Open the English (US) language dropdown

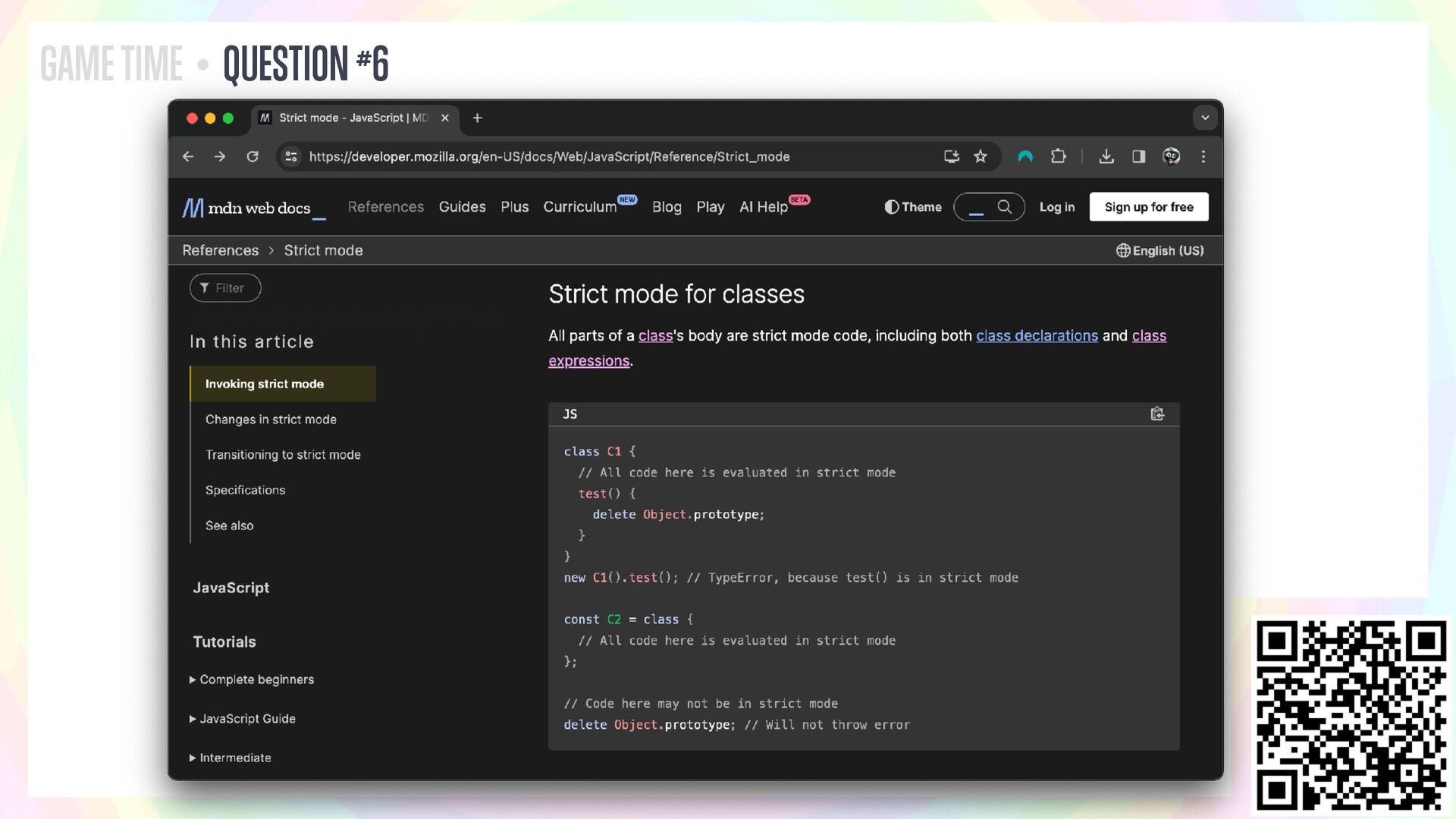tap(1159, 251)
